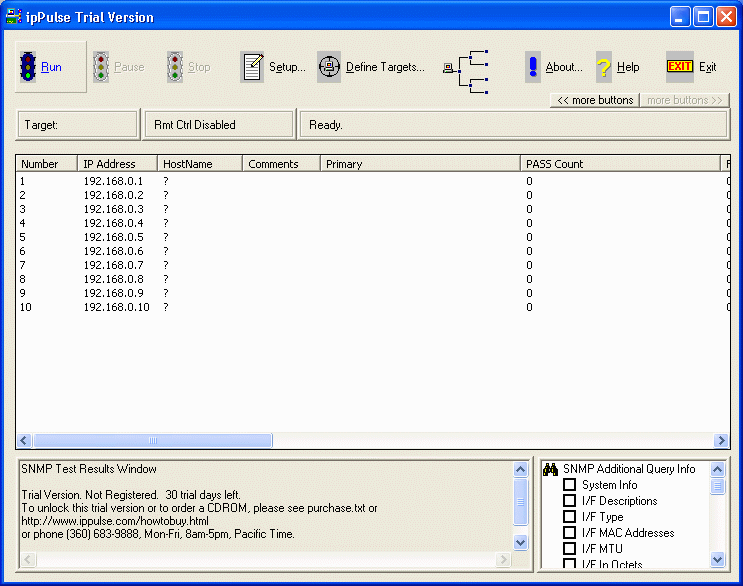Click the 'Ready.' status field
743x586 pixels.
click(x=513, y=125)
